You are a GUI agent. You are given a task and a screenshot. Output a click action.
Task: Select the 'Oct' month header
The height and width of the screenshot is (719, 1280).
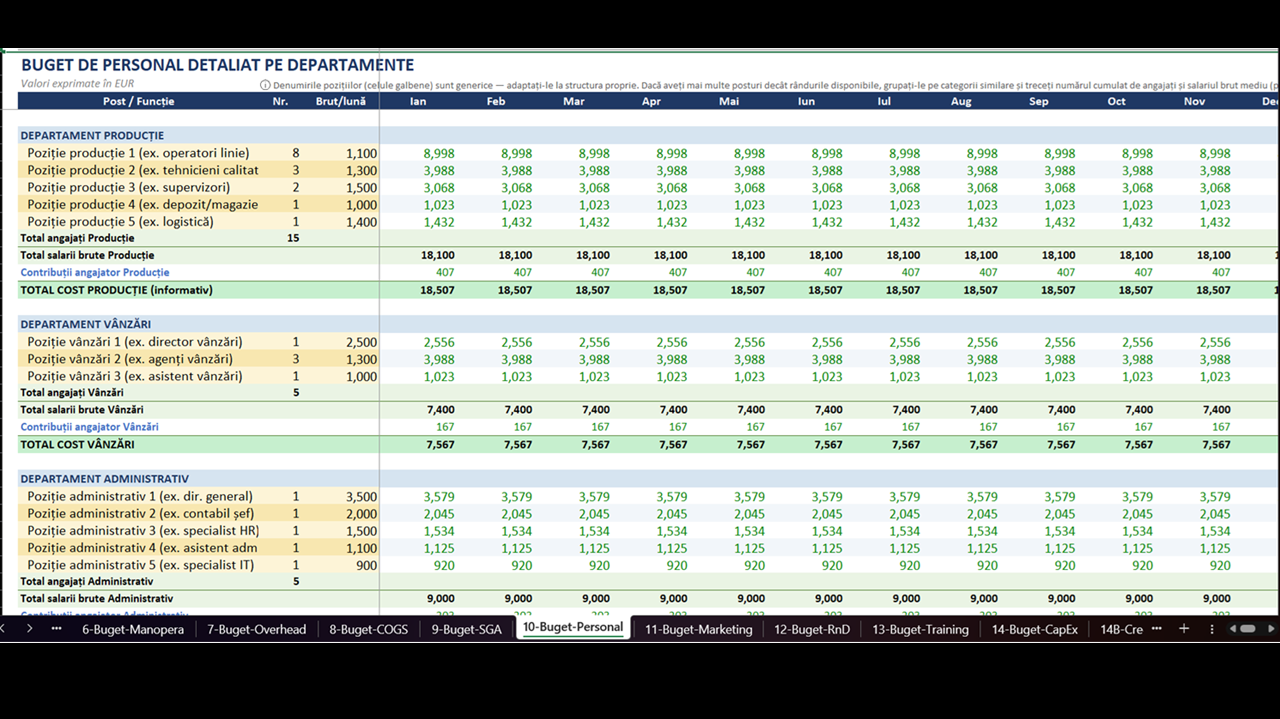pos(1116,101)
